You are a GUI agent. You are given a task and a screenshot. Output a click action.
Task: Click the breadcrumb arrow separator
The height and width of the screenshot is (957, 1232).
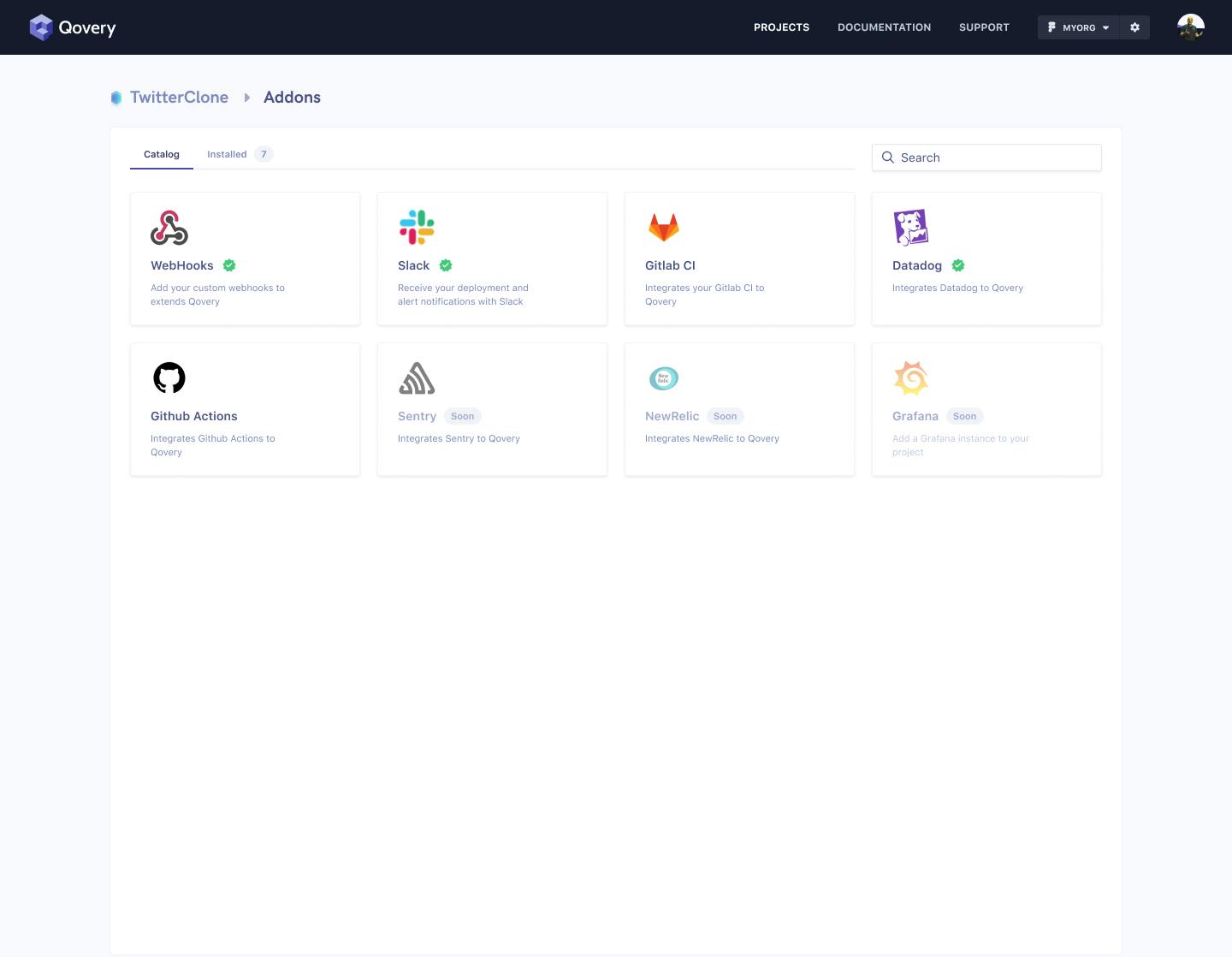[246, 98]
